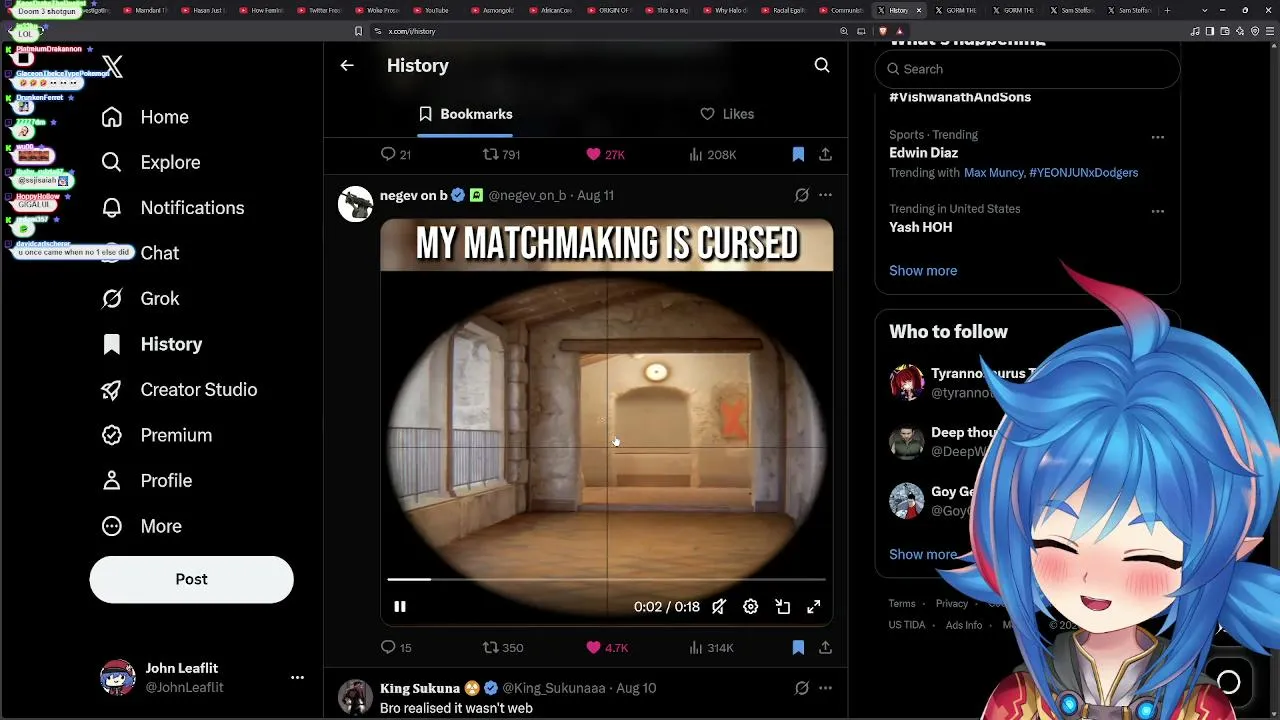The height and width of the screenshot is (720, 1280).
Task: Unlike the post with 4.7K likes
Action: tap(607, 648)
